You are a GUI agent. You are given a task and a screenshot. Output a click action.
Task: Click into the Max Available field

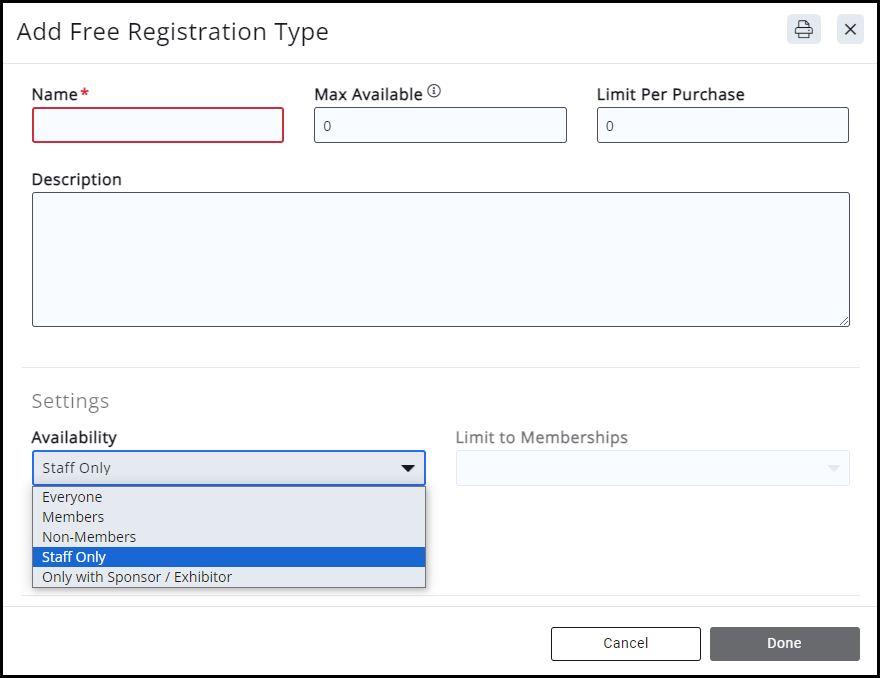pyautogui.click(x=440, y=126)
